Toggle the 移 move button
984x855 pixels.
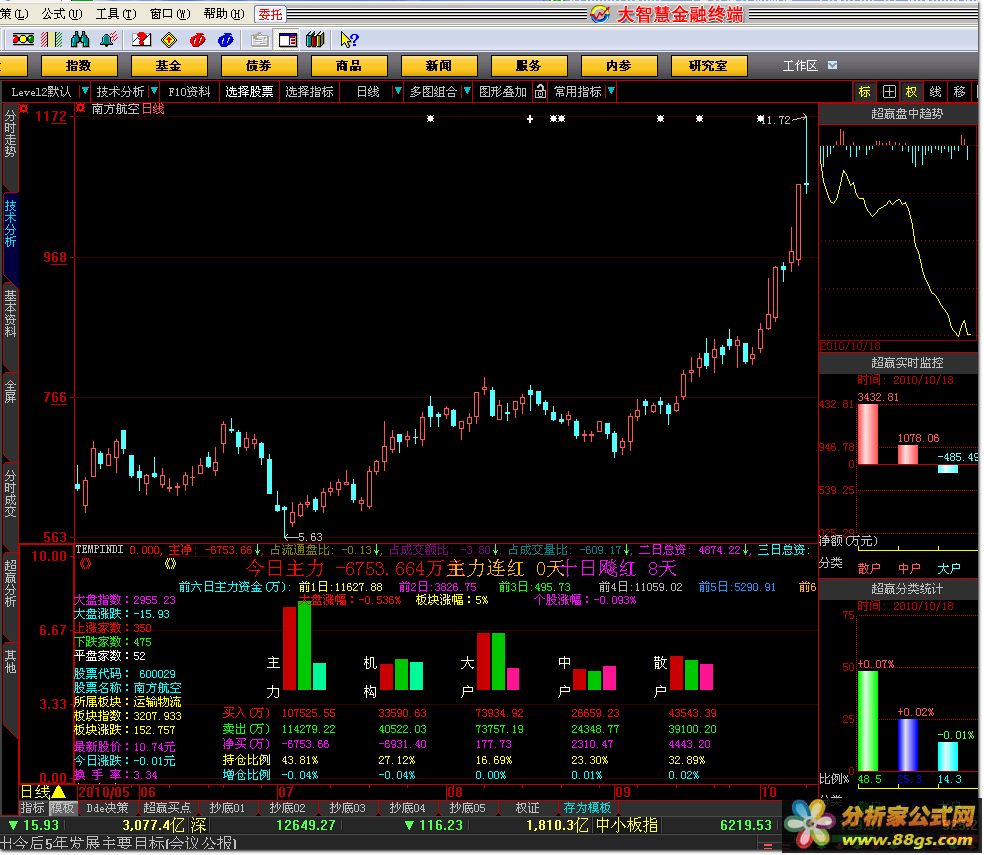pos(960,92)
